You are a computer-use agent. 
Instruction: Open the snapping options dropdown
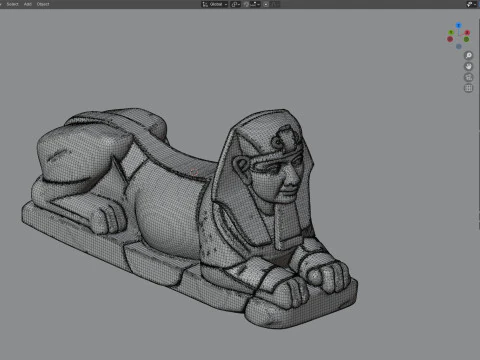point(255,4)
